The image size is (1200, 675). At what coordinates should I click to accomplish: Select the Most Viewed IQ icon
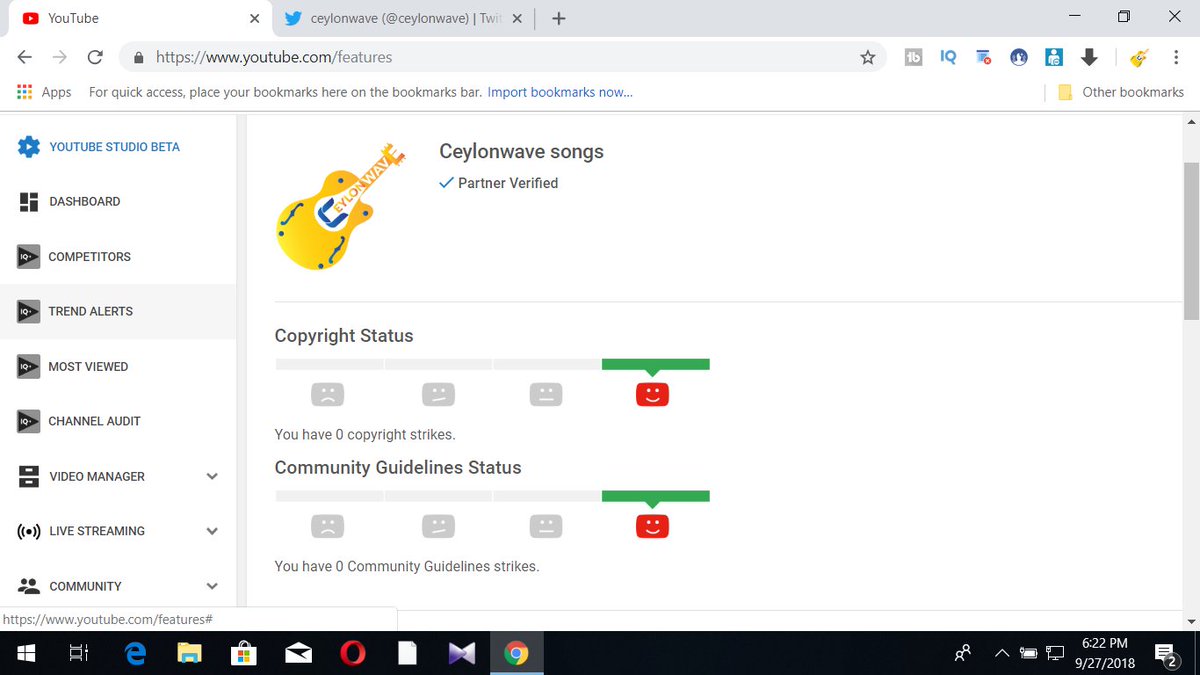click(29, 366)
